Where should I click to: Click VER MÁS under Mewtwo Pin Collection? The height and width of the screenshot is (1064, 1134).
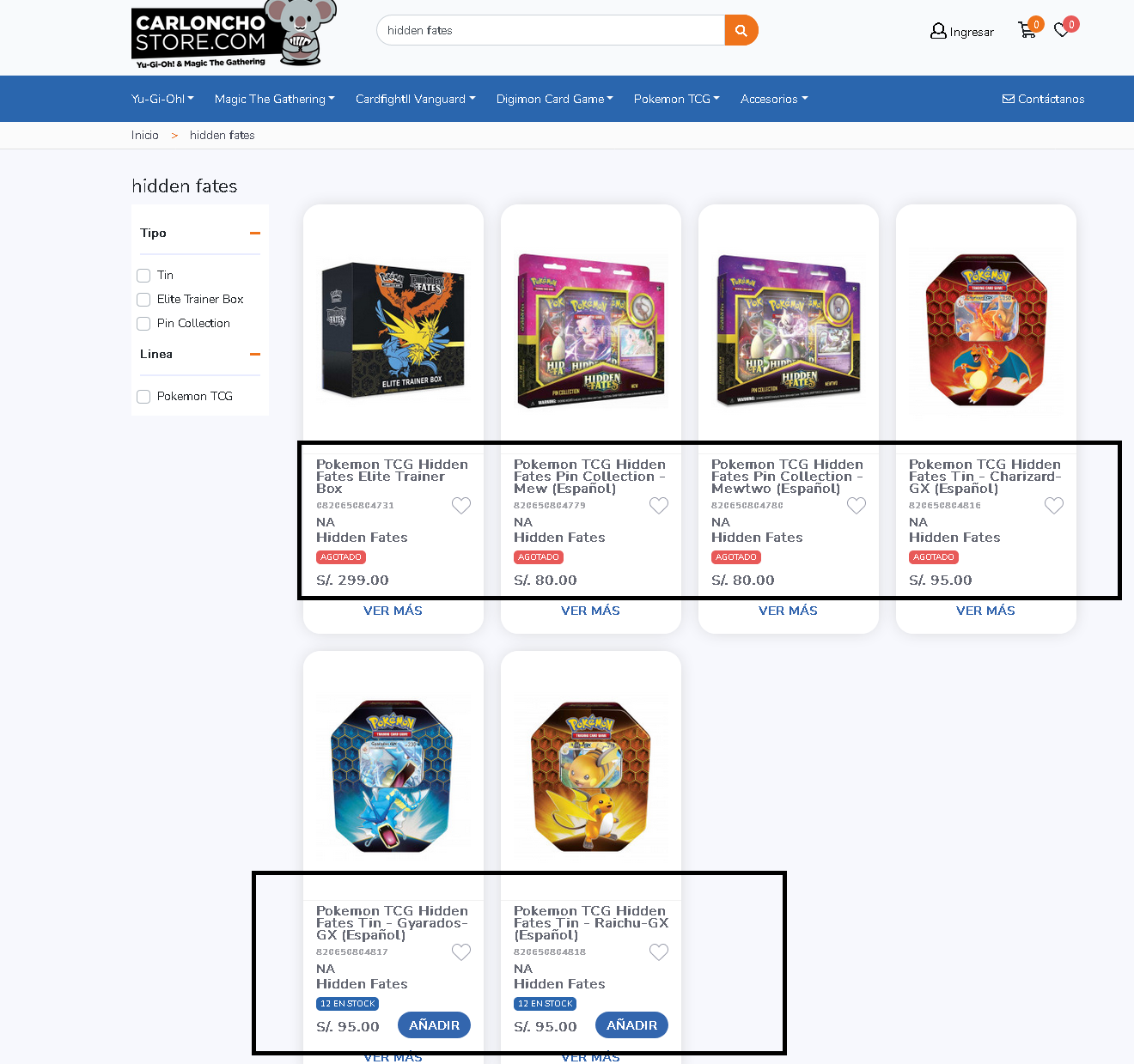[x=788, y=611]
